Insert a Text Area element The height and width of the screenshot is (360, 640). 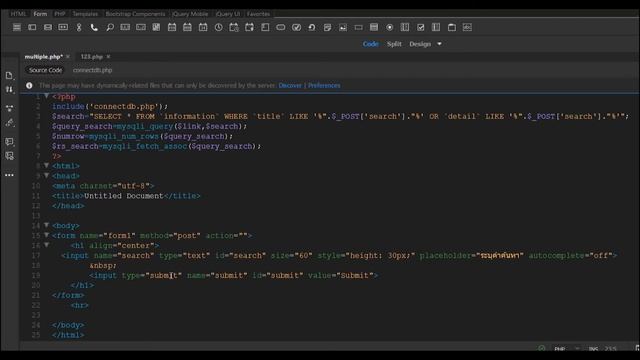(x=265, y=27)
